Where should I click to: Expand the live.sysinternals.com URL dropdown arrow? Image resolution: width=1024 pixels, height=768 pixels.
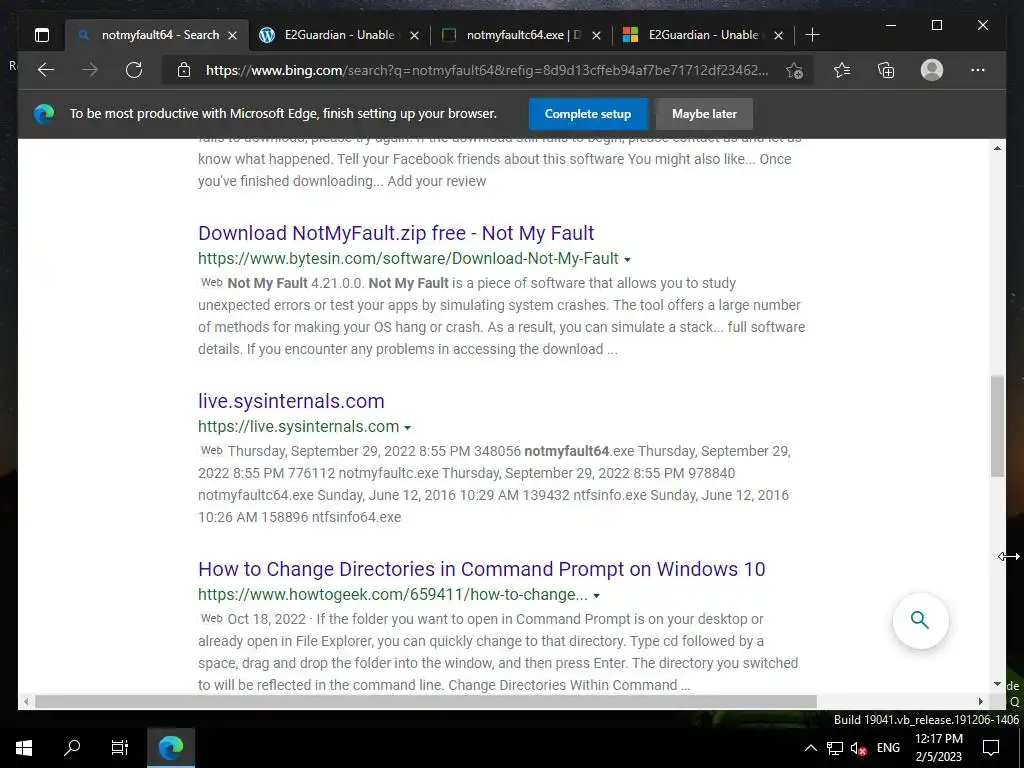pyautogui.click(x=408, y=428)
